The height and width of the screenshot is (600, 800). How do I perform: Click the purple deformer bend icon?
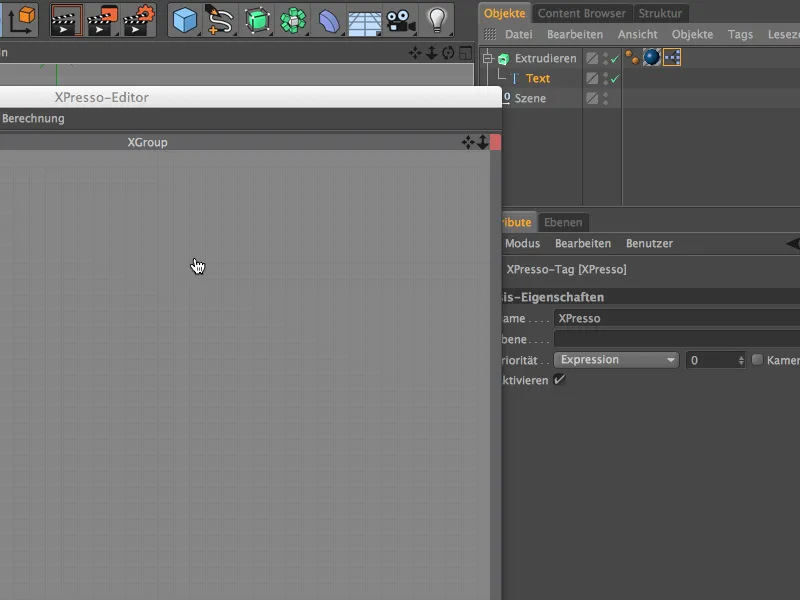point(329,20)
